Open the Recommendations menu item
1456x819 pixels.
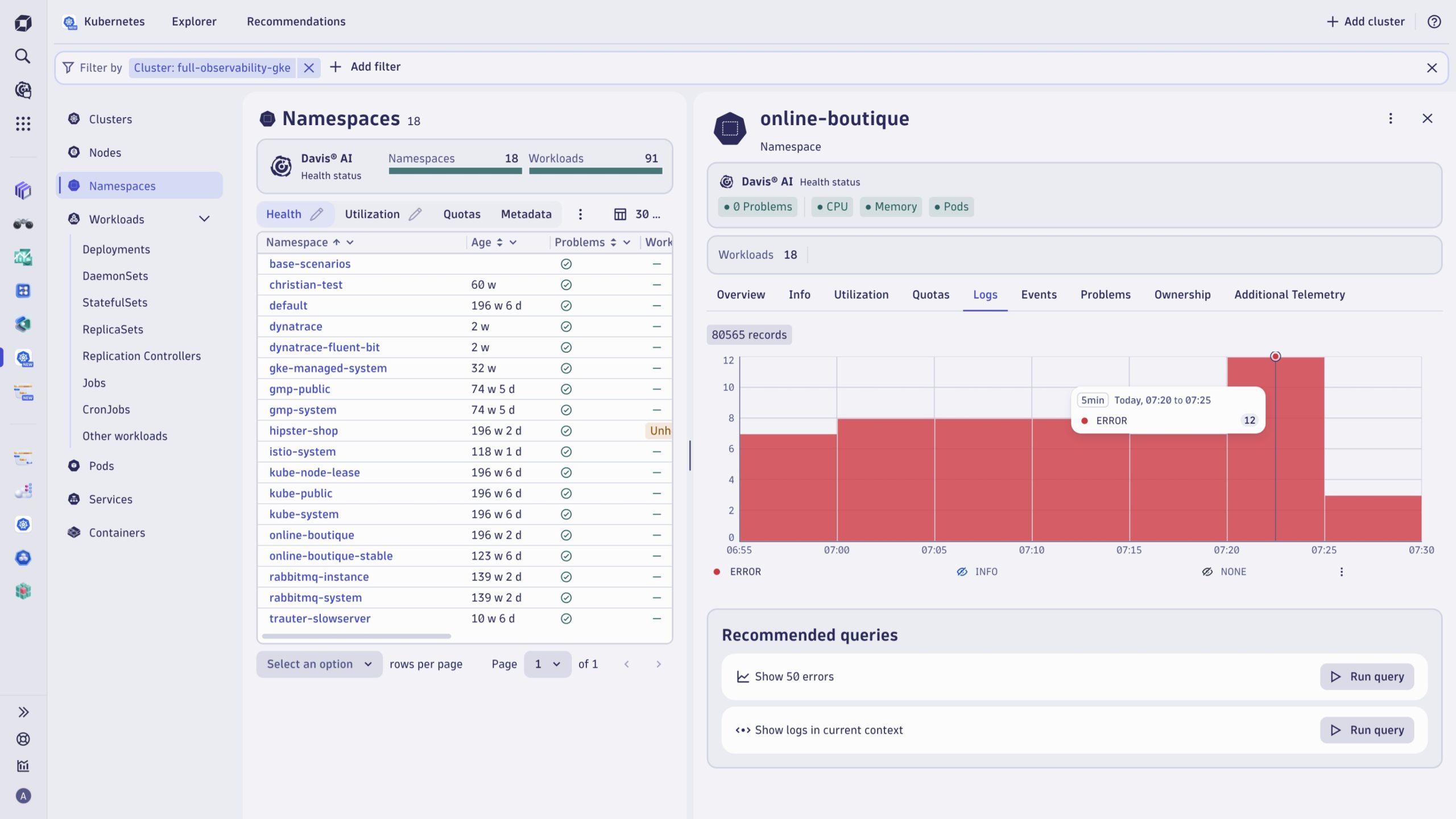tap(296, 21)
